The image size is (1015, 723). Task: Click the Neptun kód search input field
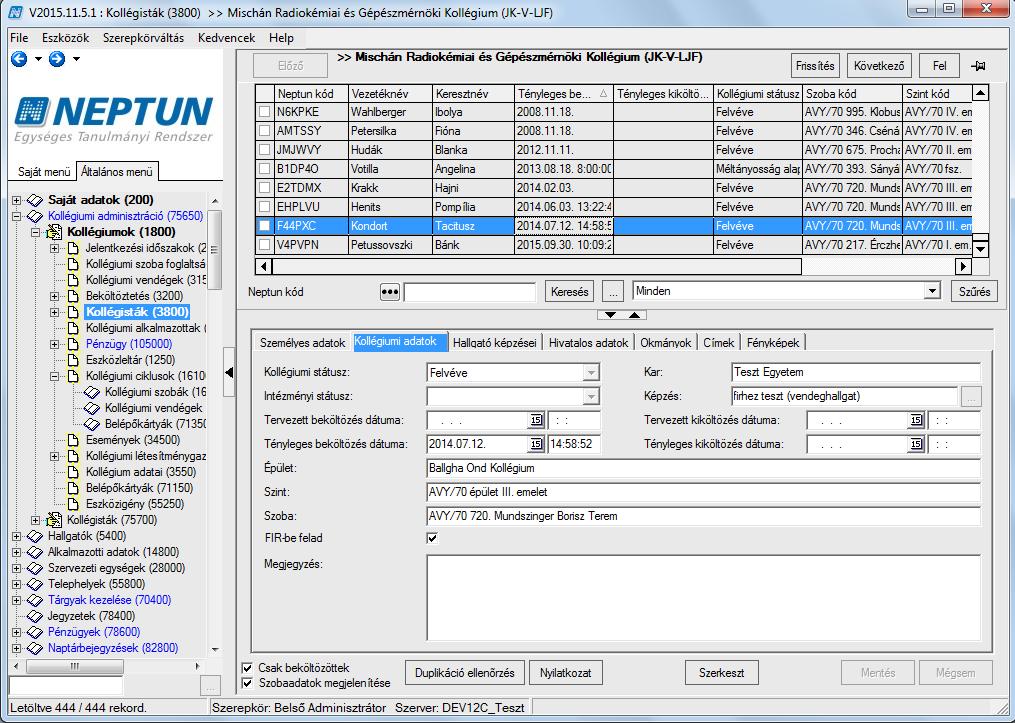click(469, 292)
